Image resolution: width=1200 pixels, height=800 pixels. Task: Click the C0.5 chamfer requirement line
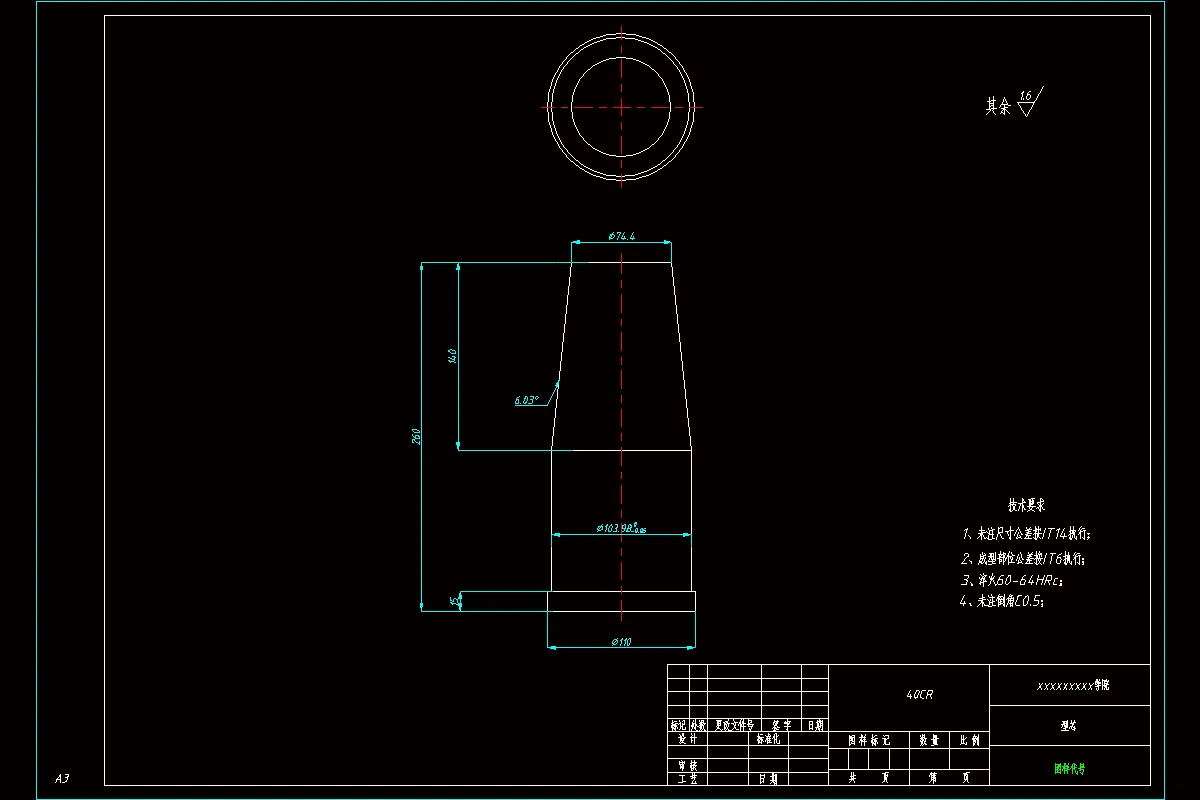(x=1002, y=602)
